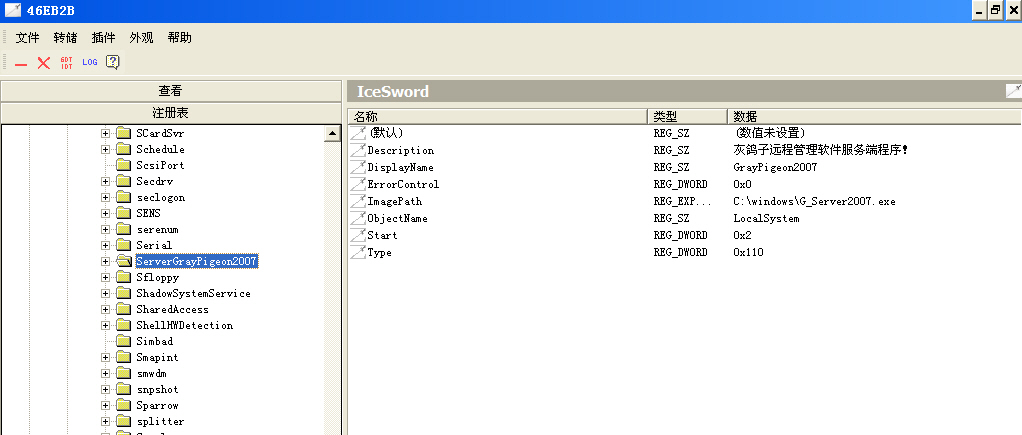Expand the splitter tree node
Screen dimensions: 1022x435
pyautogui.click(x=105, y=421)
